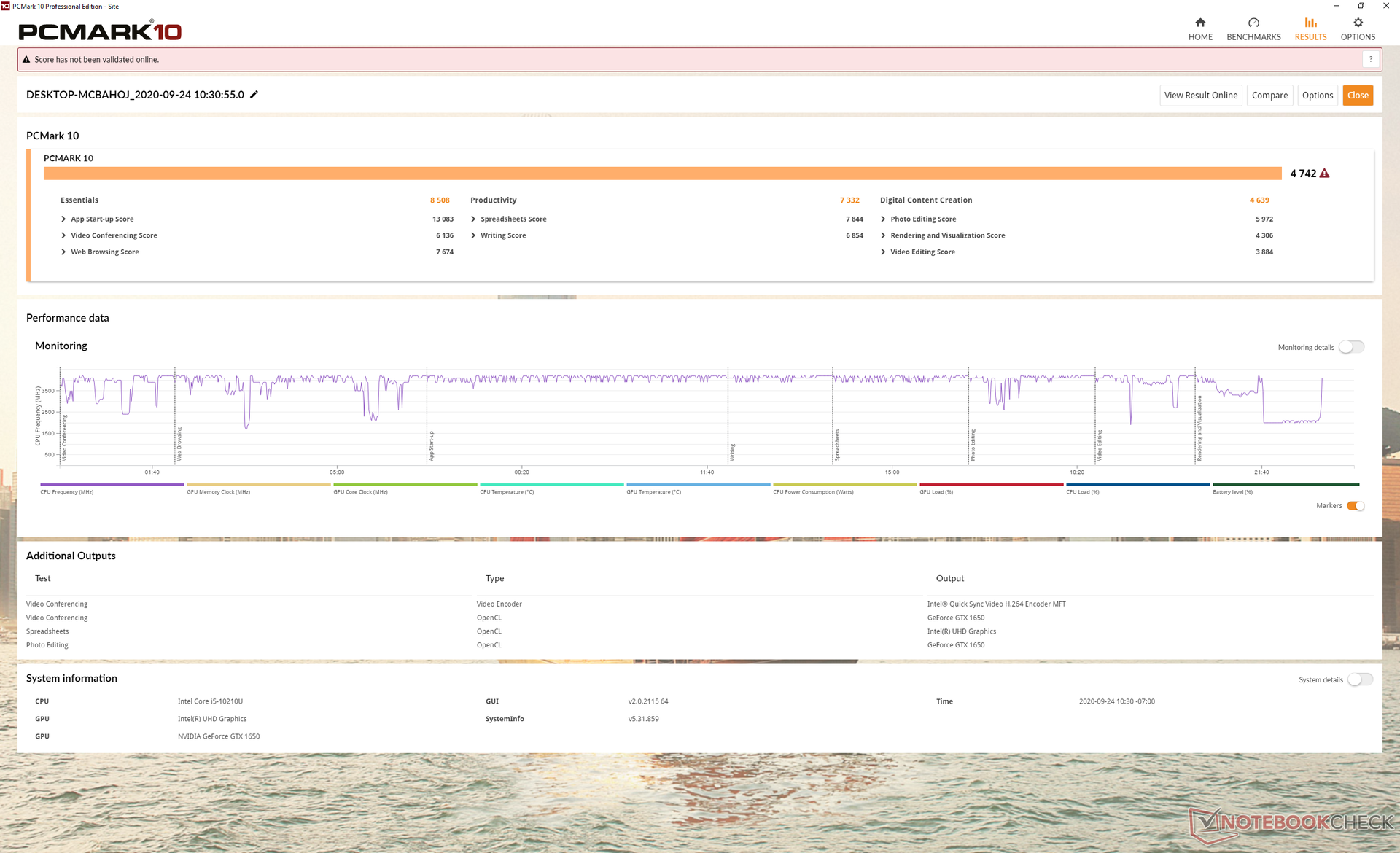Click the Essentials score 8 508
This screenshot has width=1400, height=853.
coord(440,200)
